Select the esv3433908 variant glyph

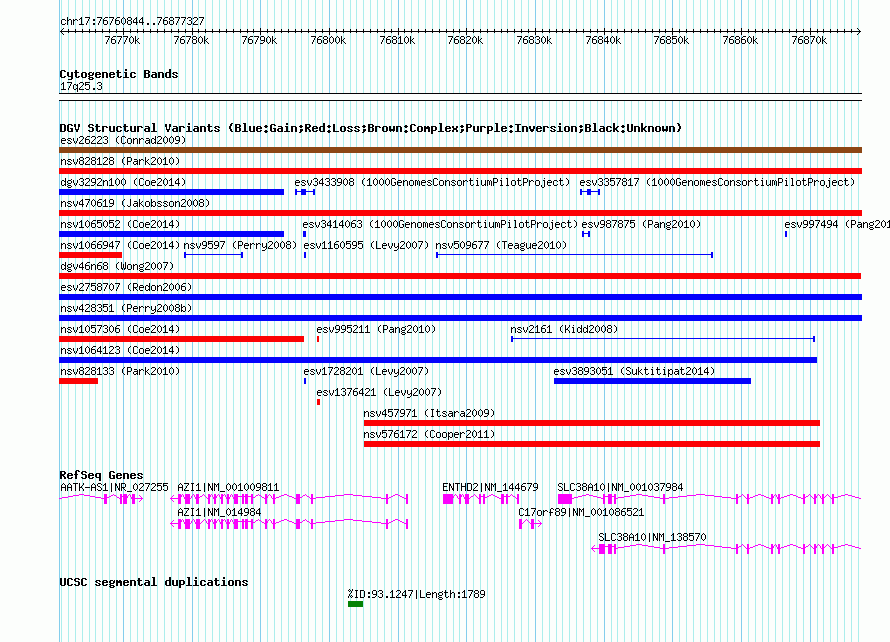pos(305,192)
